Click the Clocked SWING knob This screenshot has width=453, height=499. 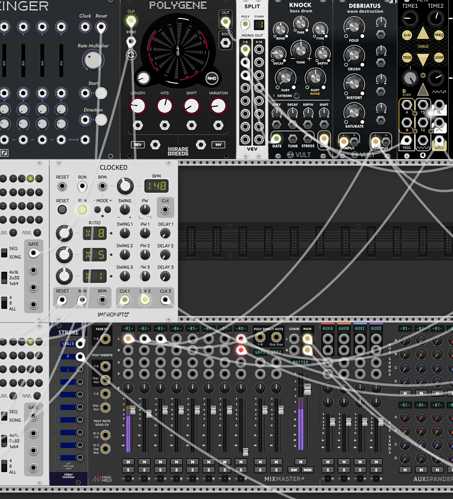[x=125, y=210]
